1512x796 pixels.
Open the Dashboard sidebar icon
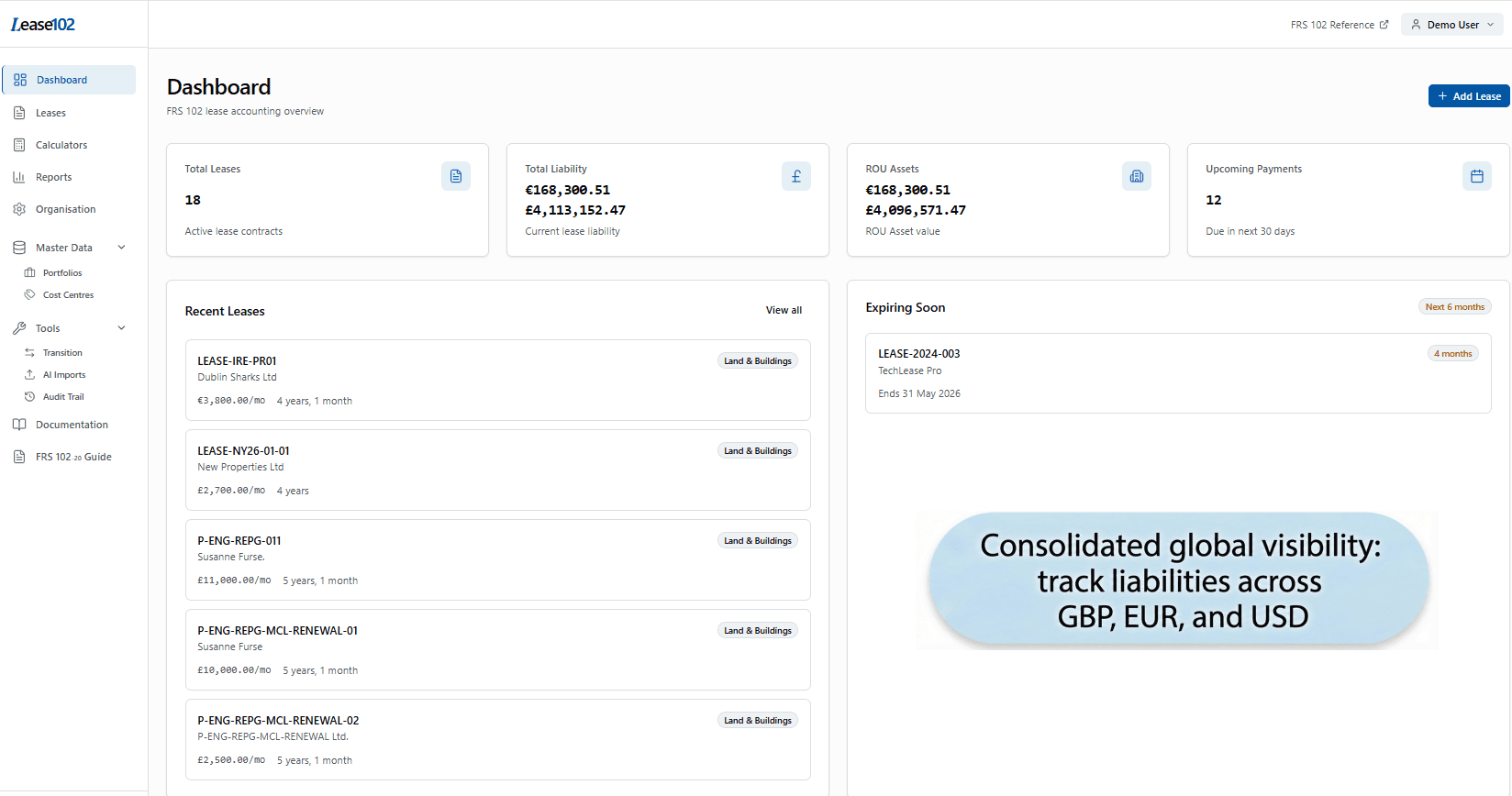[x=20, y=80]
